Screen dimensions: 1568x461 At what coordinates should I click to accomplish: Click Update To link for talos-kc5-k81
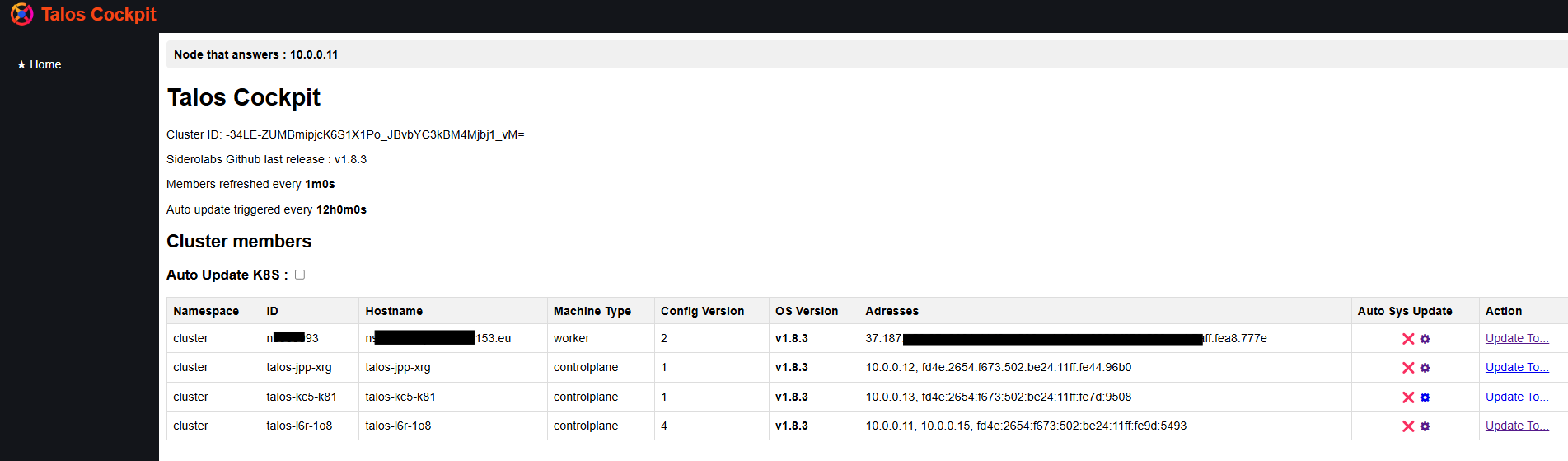pos(1517,397)
